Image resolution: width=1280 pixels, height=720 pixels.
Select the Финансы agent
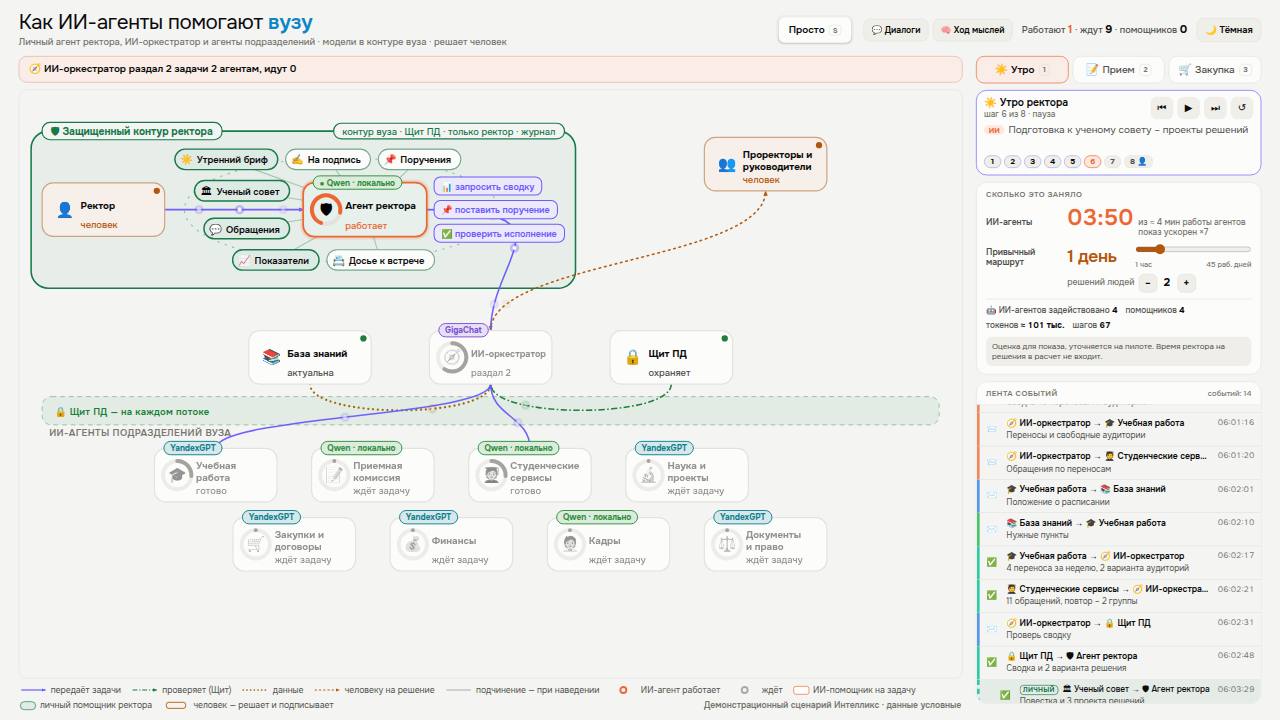[451, 544]
